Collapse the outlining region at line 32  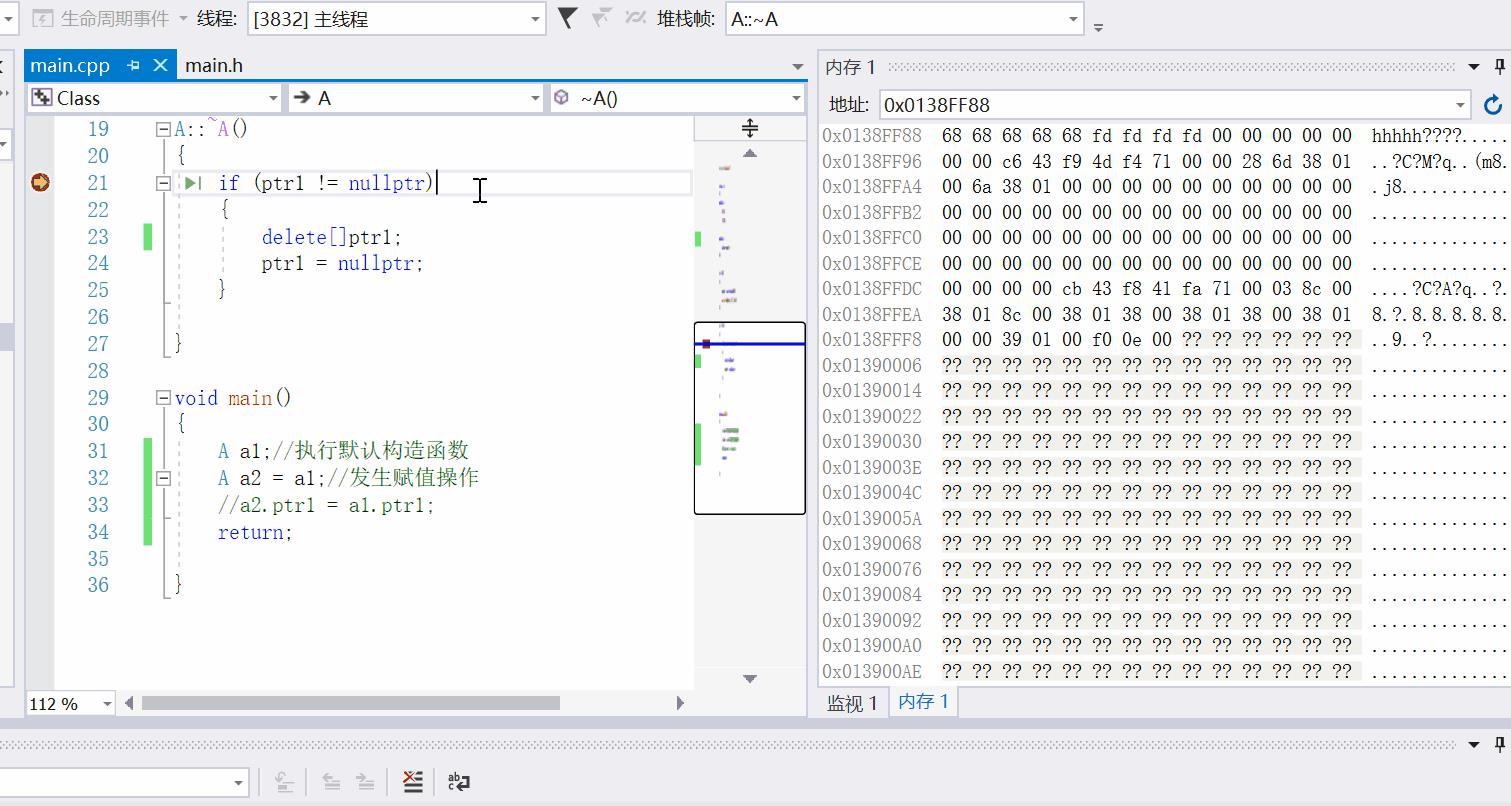(163, 478)
